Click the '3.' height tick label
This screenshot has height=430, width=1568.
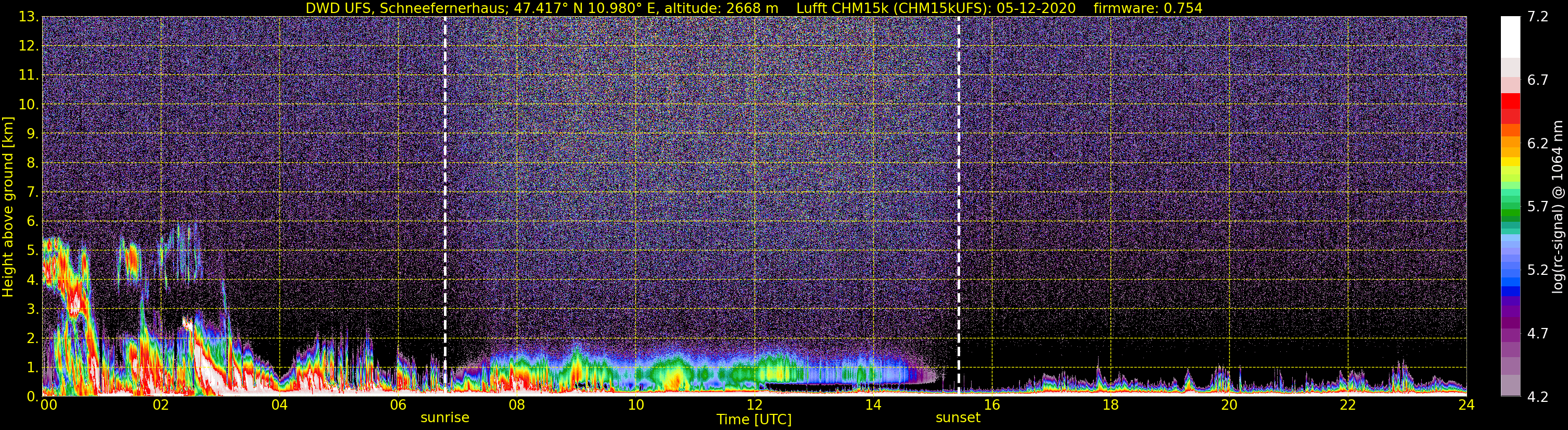point(33,309)
